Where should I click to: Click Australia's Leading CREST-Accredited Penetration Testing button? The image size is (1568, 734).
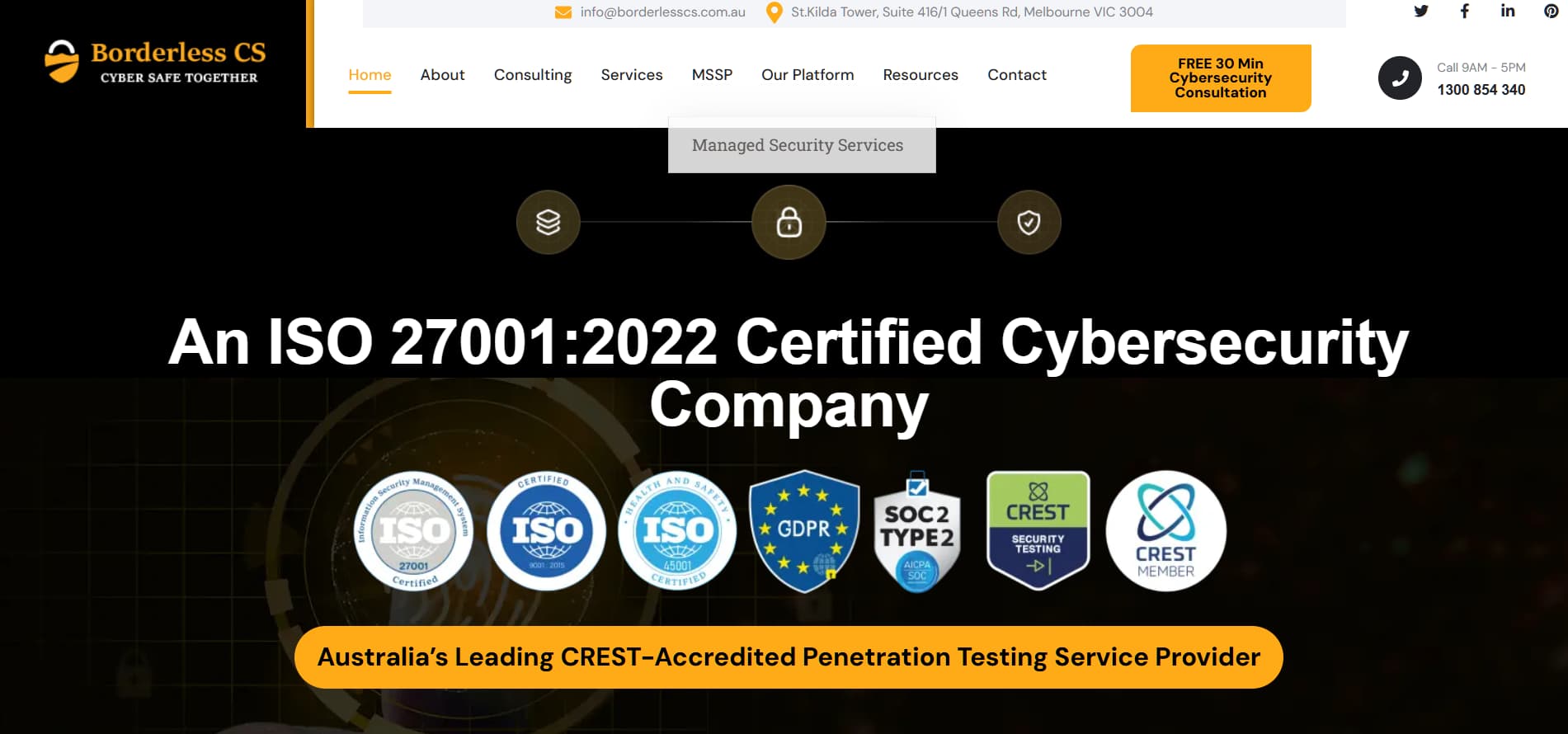789,657
